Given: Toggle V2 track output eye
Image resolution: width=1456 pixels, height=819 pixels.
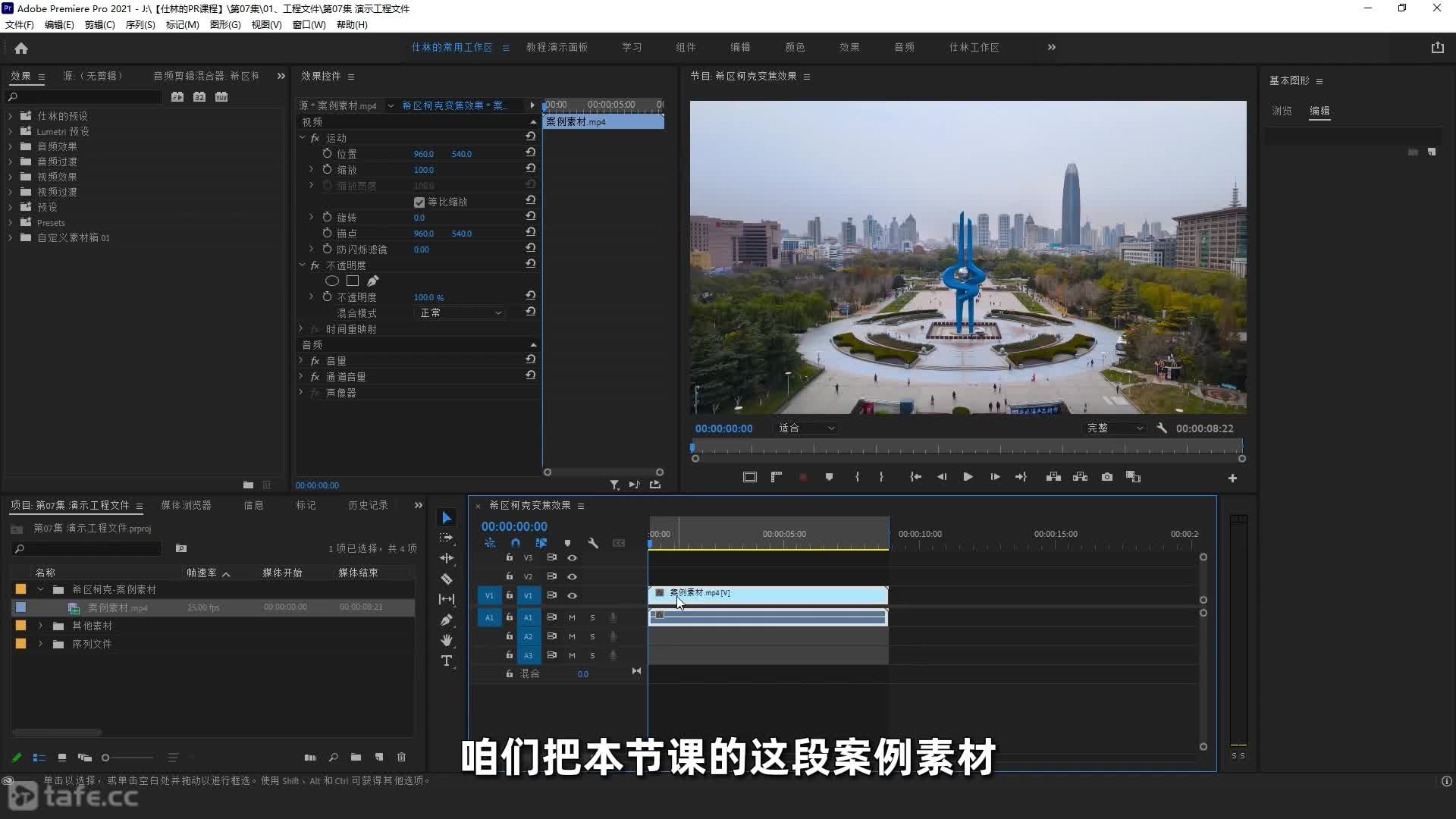Looking at the screenshot, I should pos(573,576).
